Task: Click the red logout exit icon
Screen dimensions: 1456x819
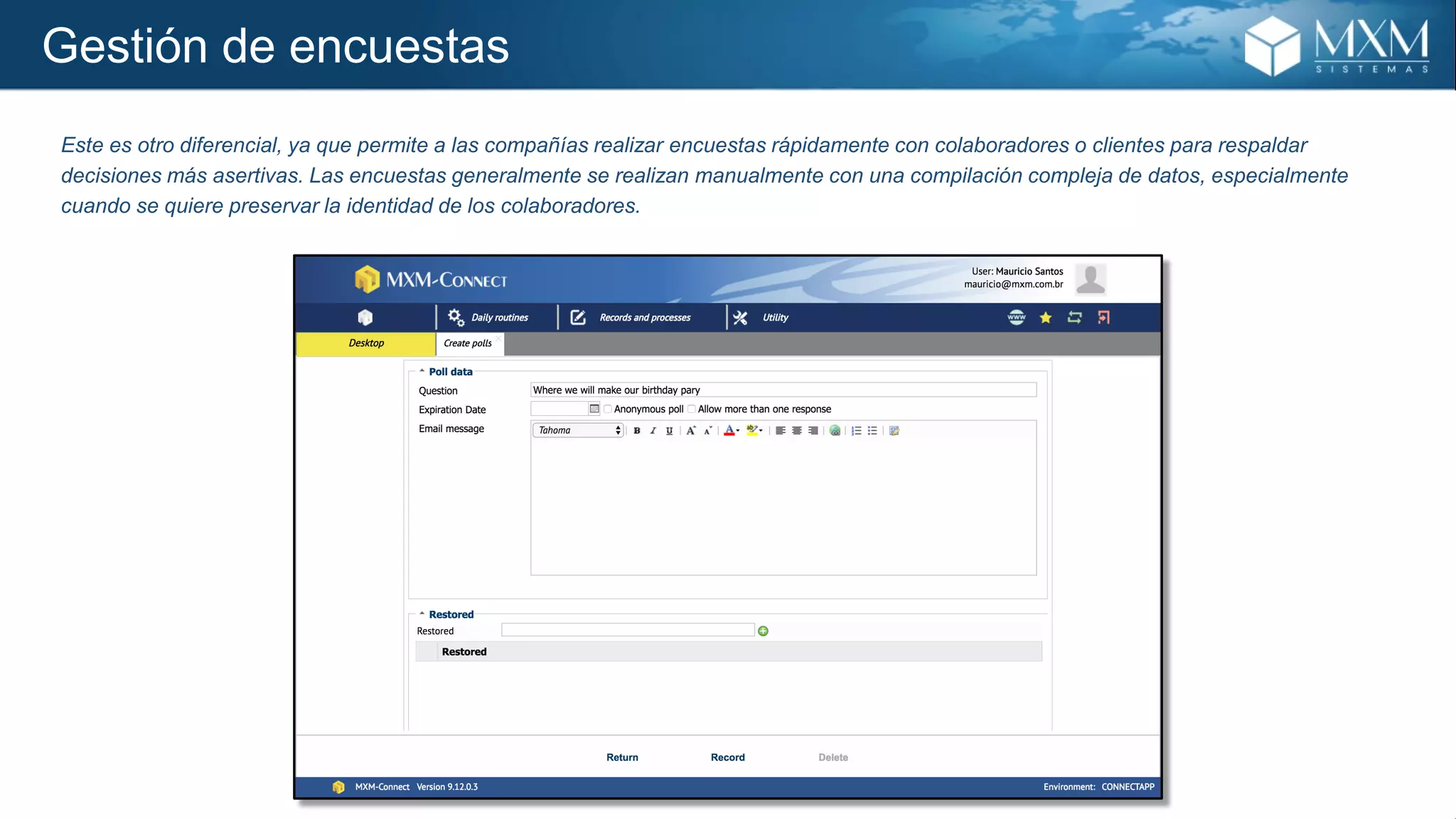Action: tap(1103, 317)
